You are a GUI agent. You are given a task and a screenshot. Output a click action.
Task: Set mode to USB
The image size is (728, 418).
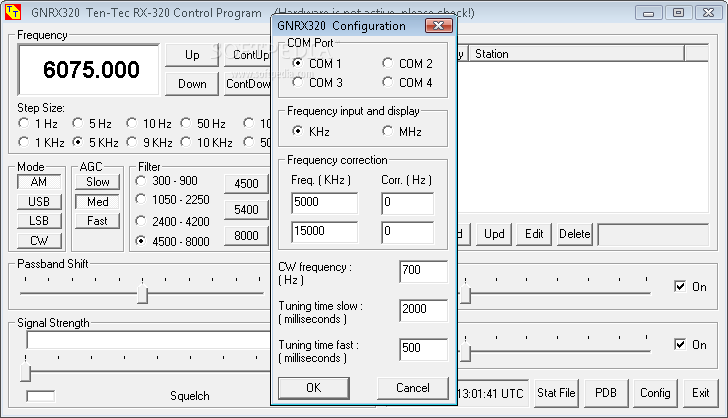[39, 202]
